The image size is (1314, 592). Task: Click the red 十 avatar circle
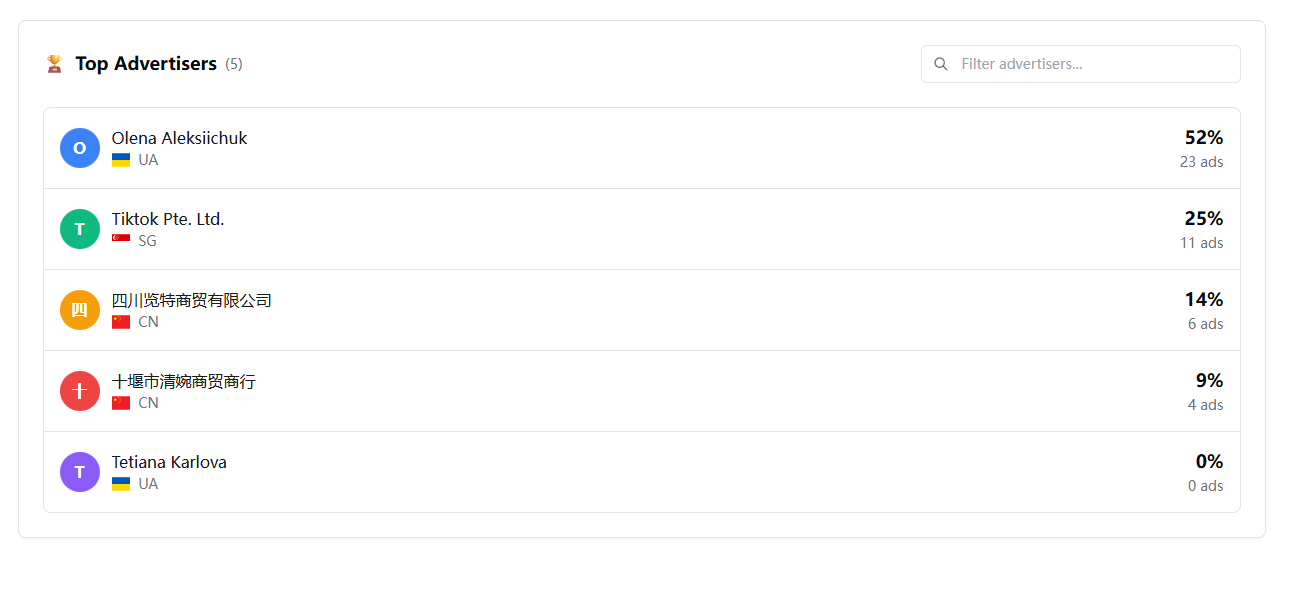coord(80,391)
